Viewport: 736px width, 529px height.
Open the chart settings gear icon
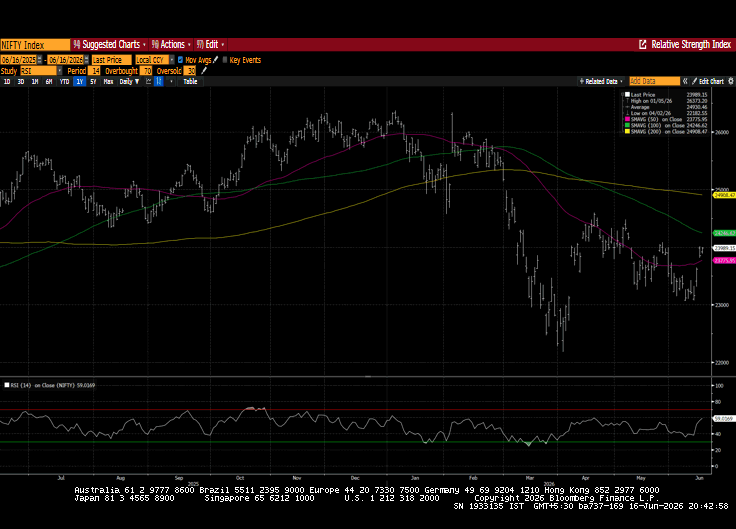731,81
